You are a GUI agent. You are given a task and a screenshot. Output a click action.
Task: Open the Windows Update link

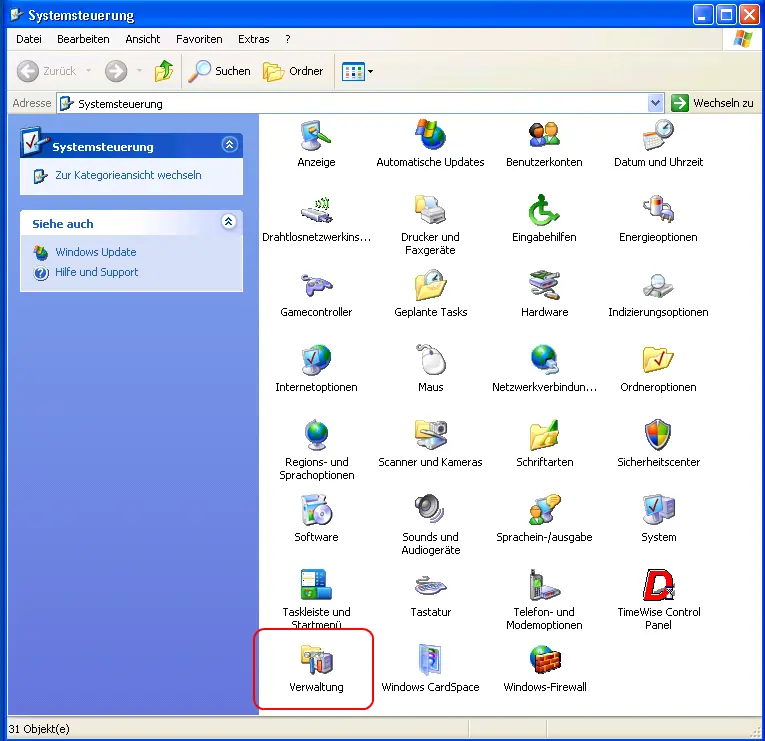96,252
